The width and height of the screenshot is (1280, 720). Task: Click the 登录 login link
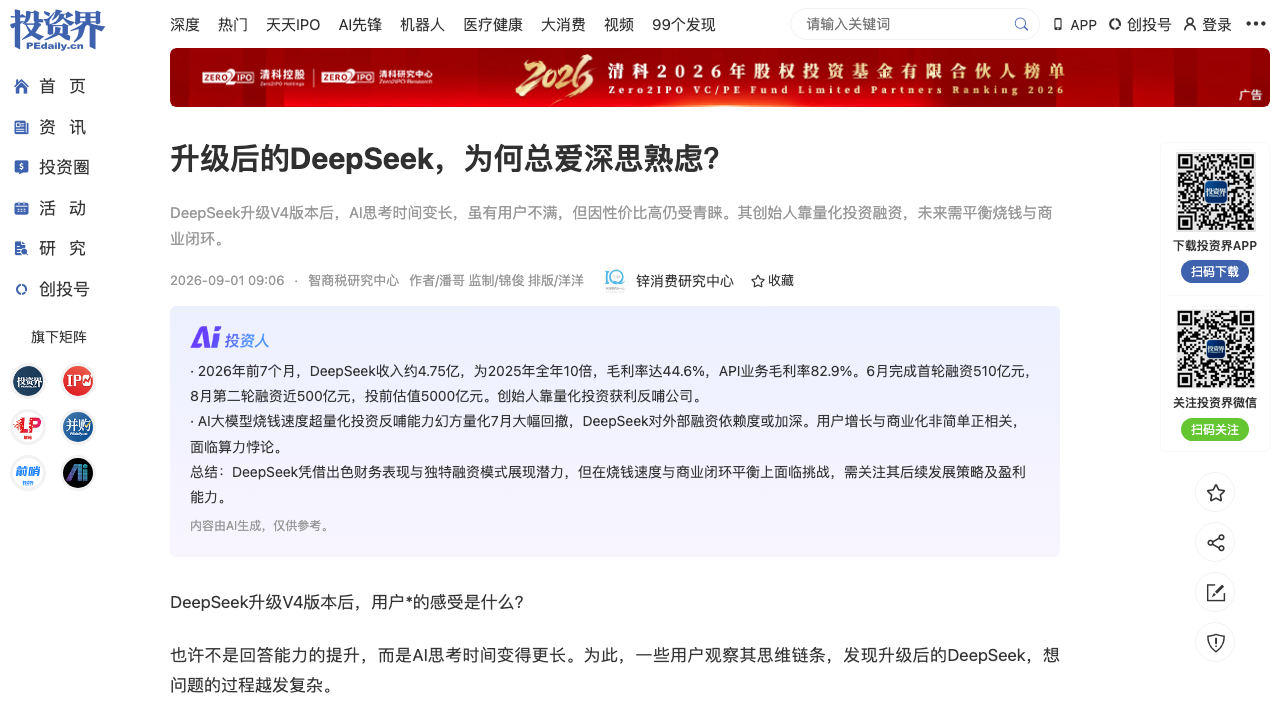(x=1207, y=25)
